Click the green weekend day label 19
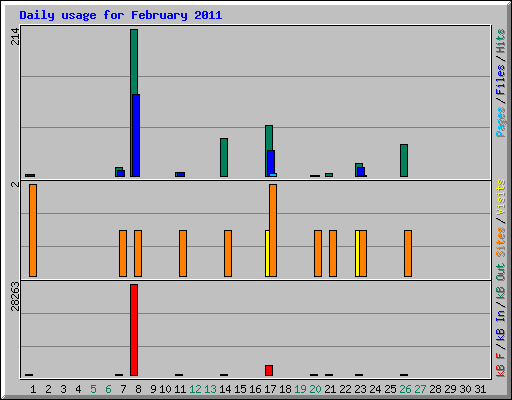This screenshot has height=400, width=512. click(300, 389)
